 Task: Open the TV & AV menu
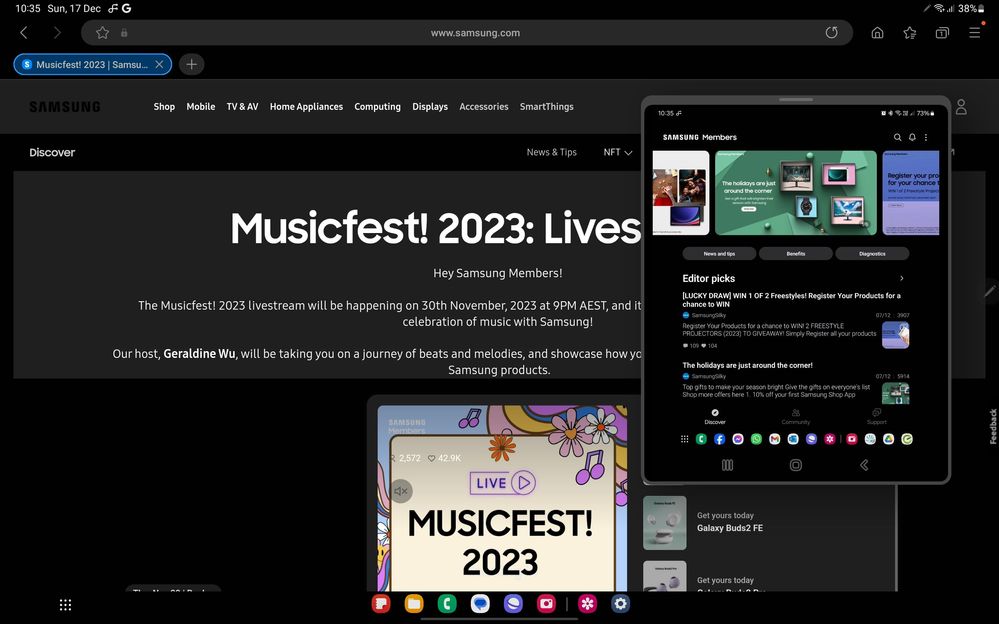242,107
